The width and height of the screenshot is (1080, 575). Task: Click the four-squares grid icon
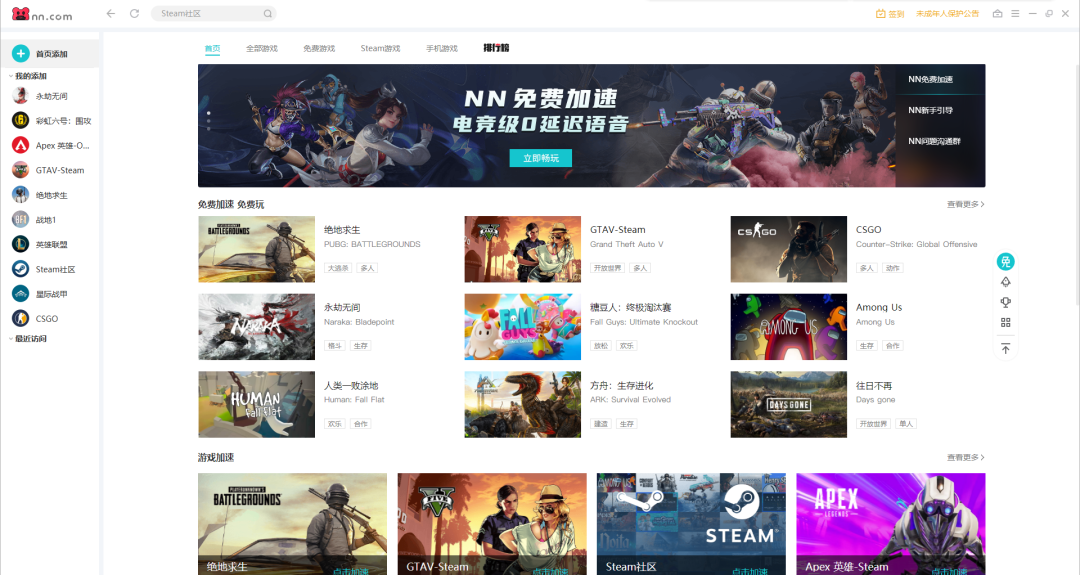[1006, 322]
